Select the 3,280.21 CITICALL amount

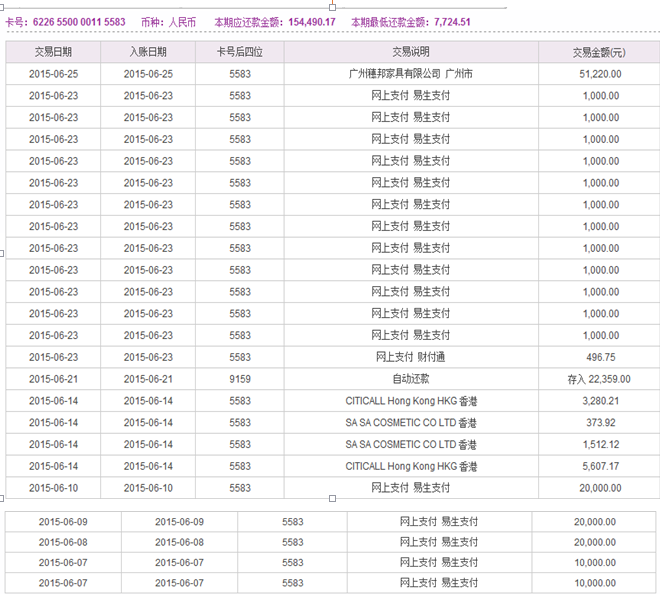click(599, 401)
